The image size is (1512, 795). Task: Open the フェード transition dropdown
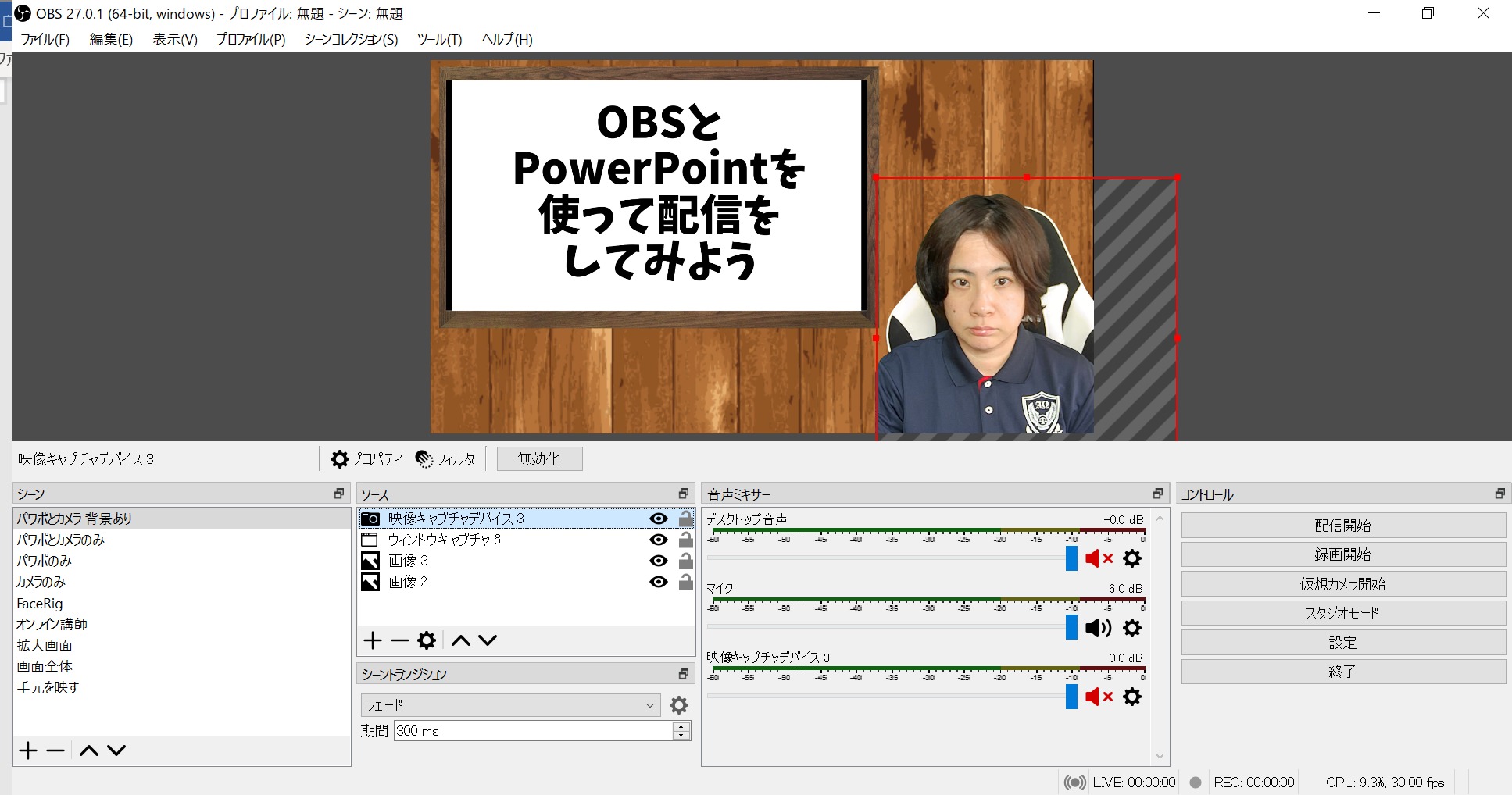[510, 705]
